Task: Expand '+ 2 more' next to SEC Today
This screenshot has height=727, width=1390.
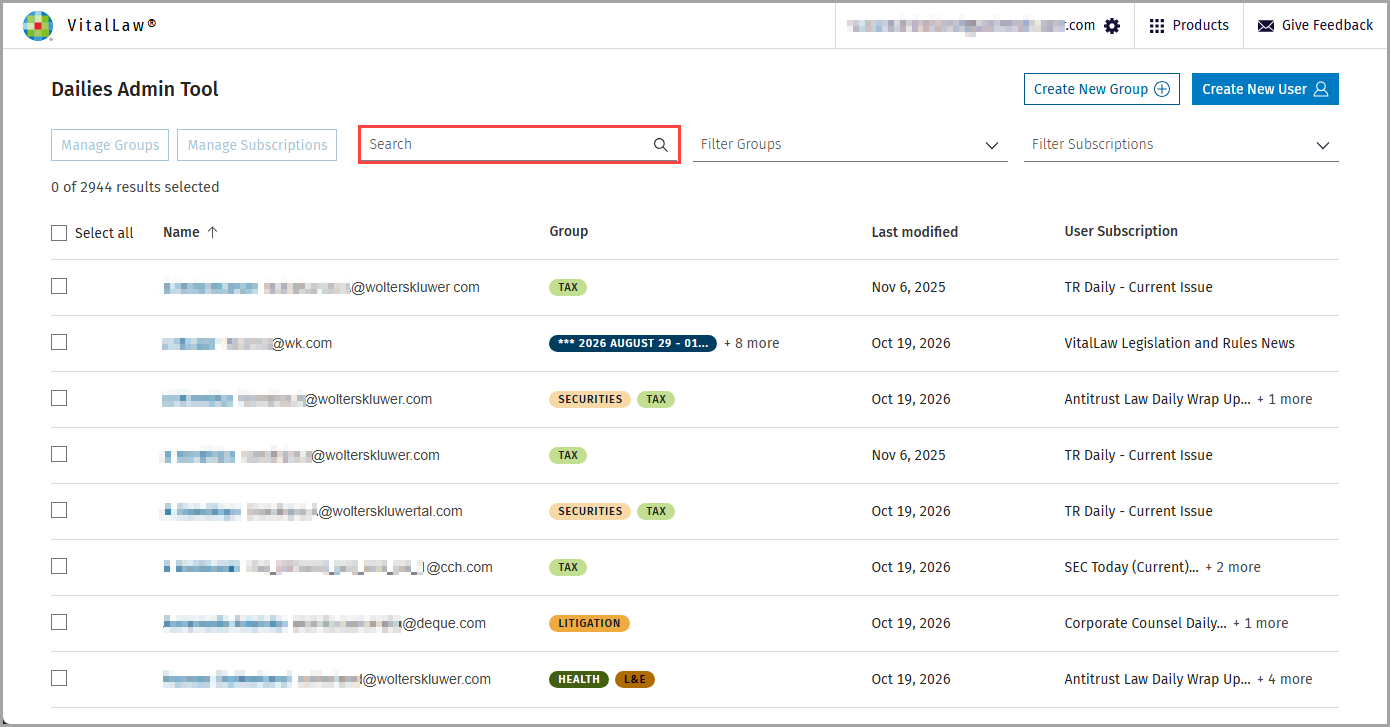Action: click(x=1232, y=567)
